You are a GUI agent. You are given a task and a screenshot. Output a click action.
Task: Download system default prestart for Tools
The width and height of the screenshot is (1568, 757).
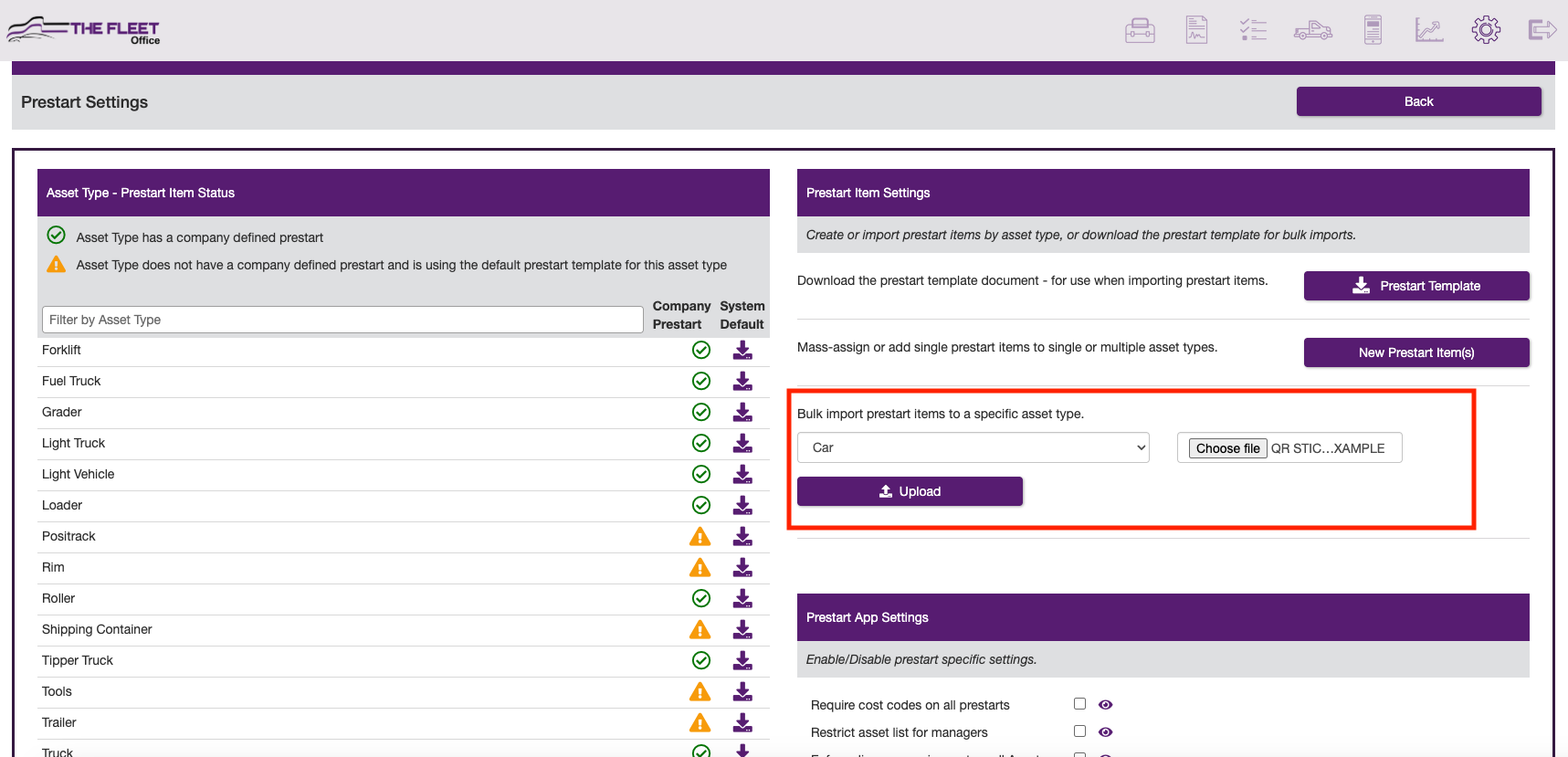point(742,691)
